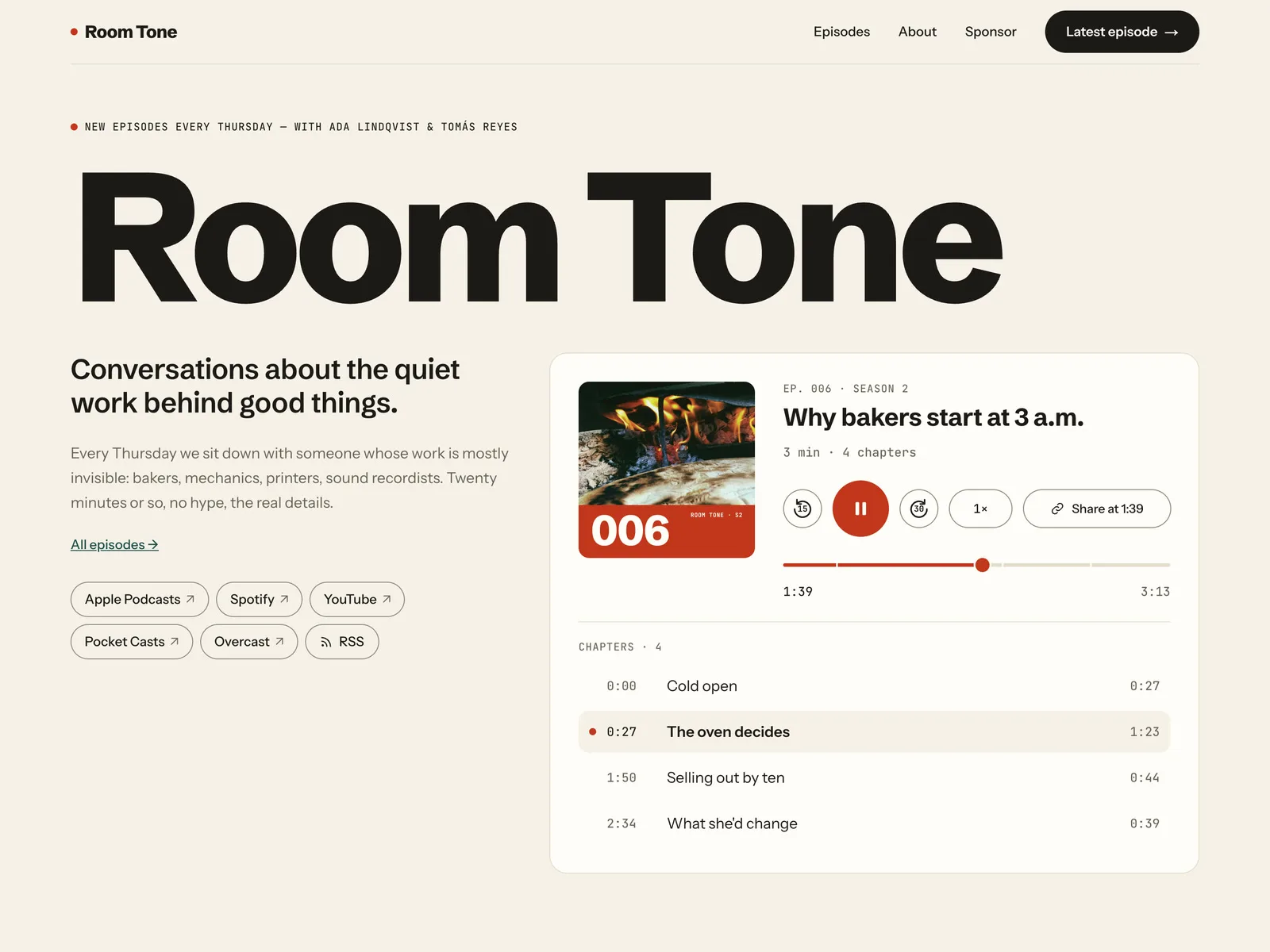Pause the episode with the red button
Screen dimensions: 1270x952
point(860,509)
